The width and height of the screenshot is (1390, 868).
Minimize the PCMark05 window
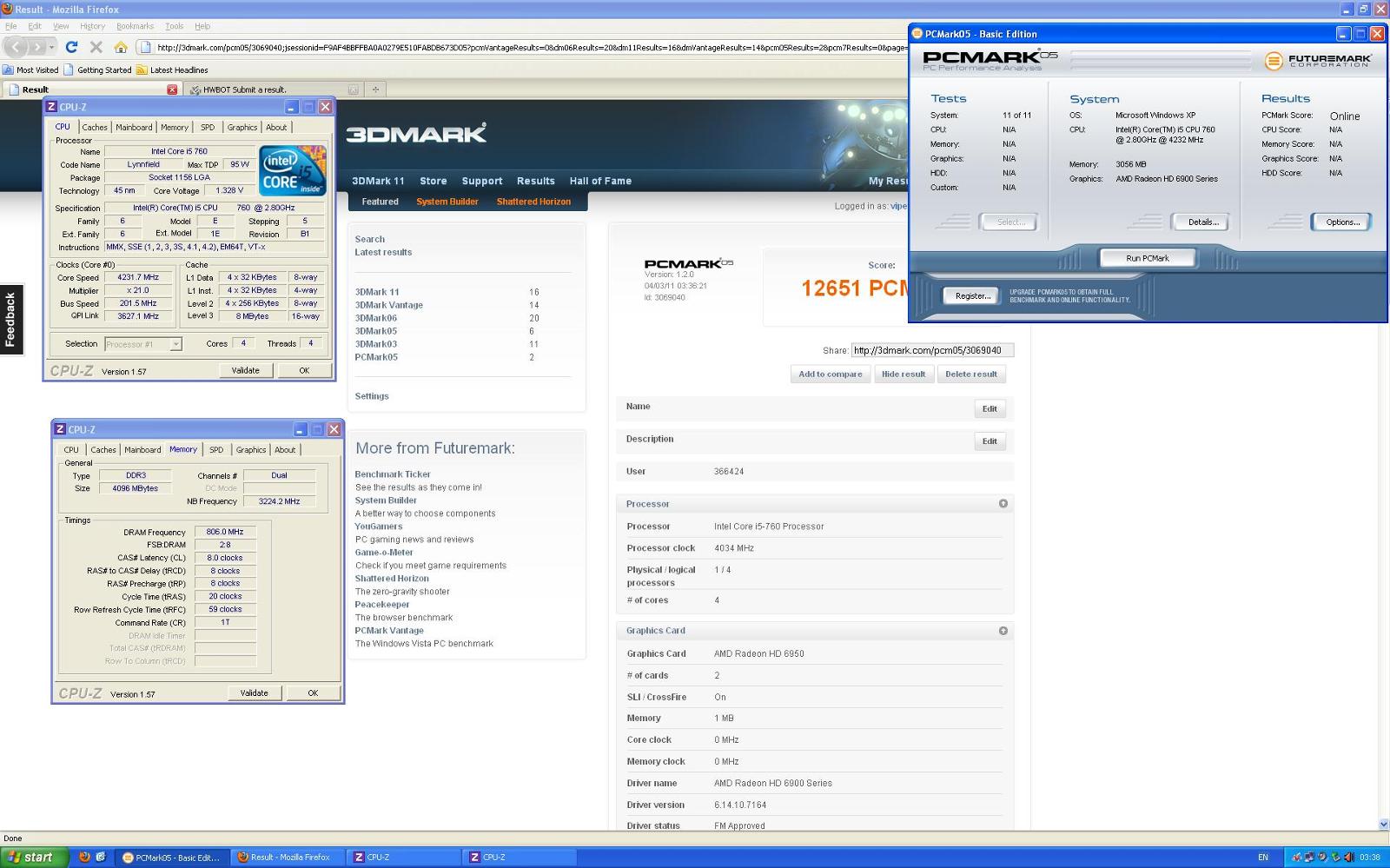click(1343, 34)
